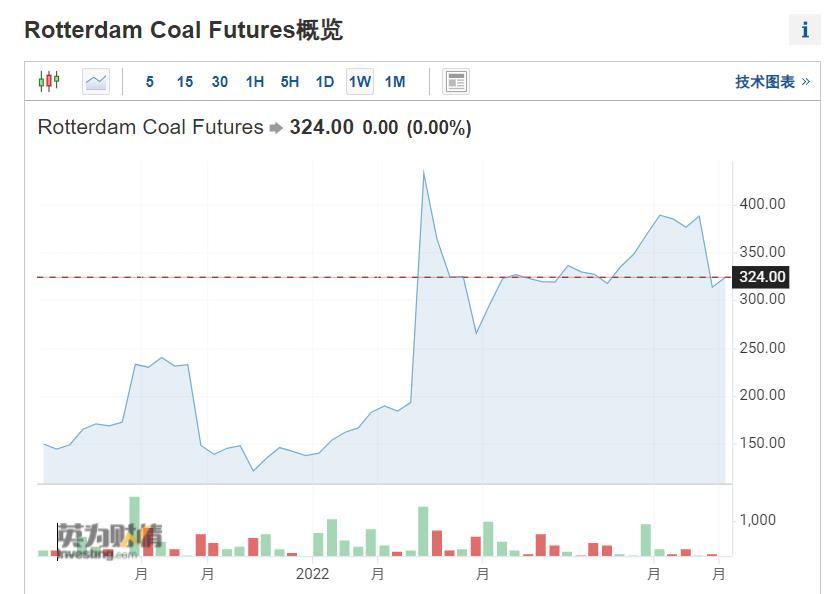Switch the chart to 5H interval
Image resolution: width=831 pixels, height=594 pixels.
click(x=290, y=82)
